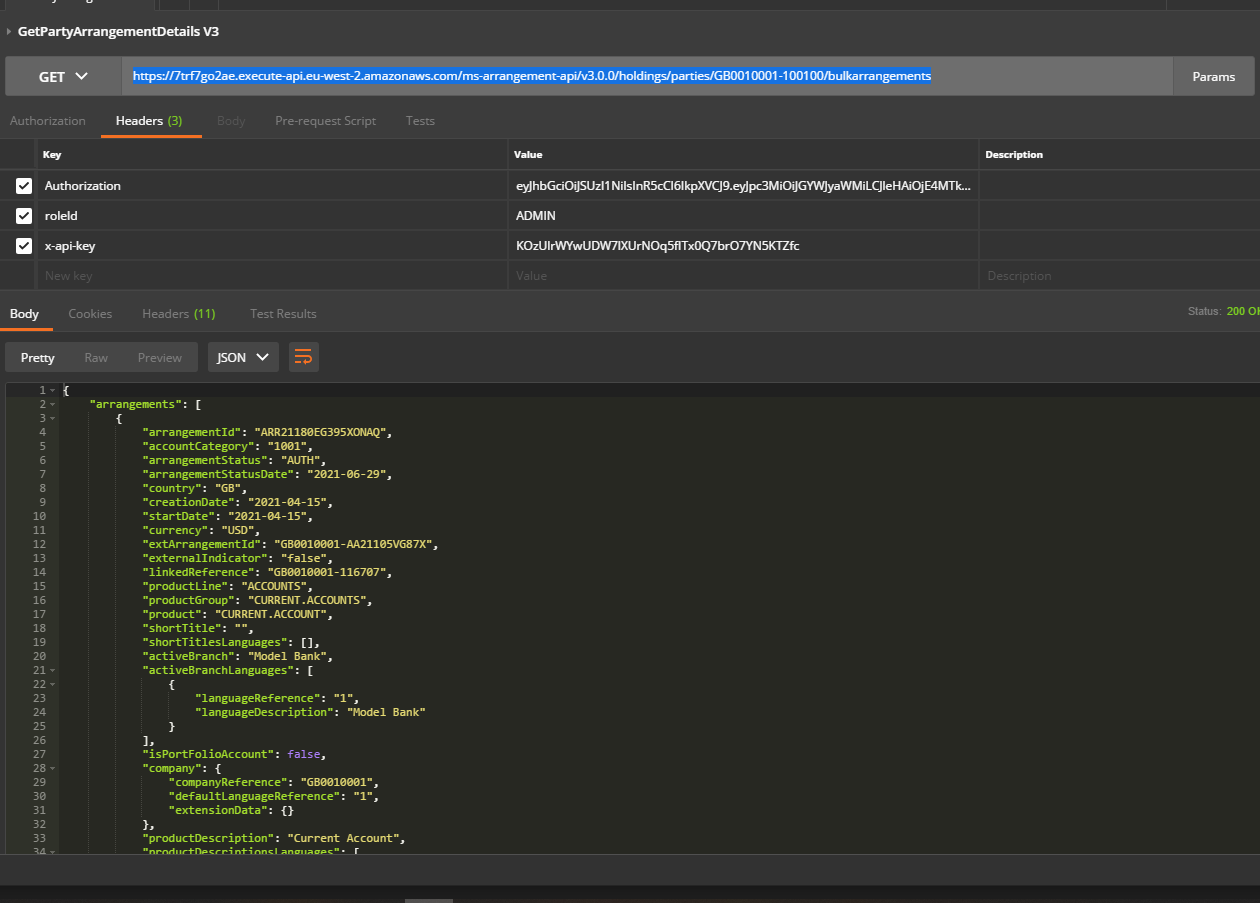This screenshot has height=903, width=1260.
Task: Expand the GetPartyArrangementDetails V3 request title
Action: [x=10, y=32]
